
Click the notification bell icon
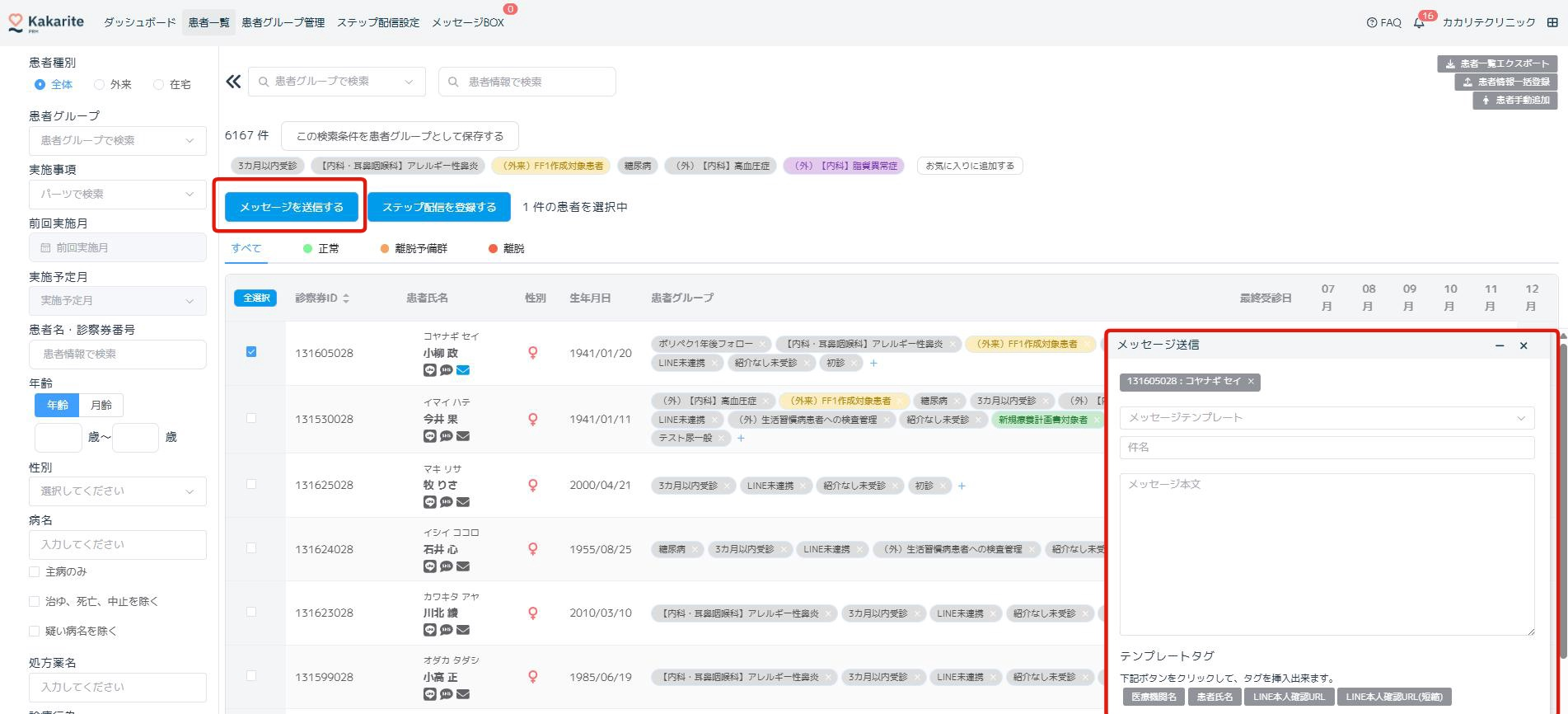1419,23
